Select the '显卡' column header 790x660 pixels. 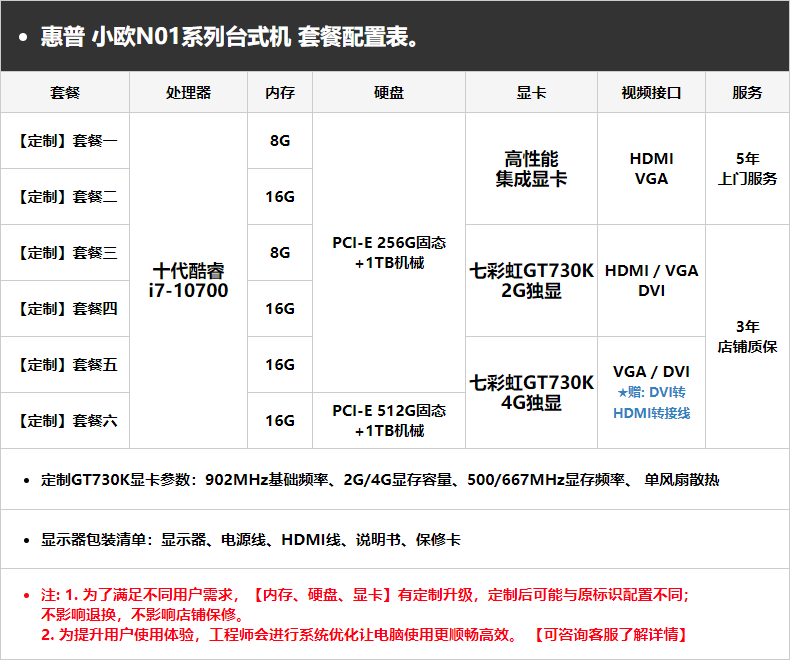532,93
